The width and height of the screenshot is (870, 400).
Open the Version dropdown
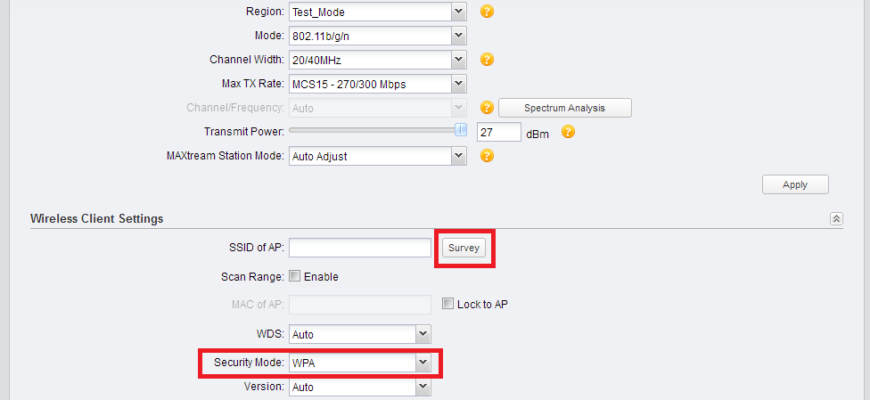pos(360,387)
